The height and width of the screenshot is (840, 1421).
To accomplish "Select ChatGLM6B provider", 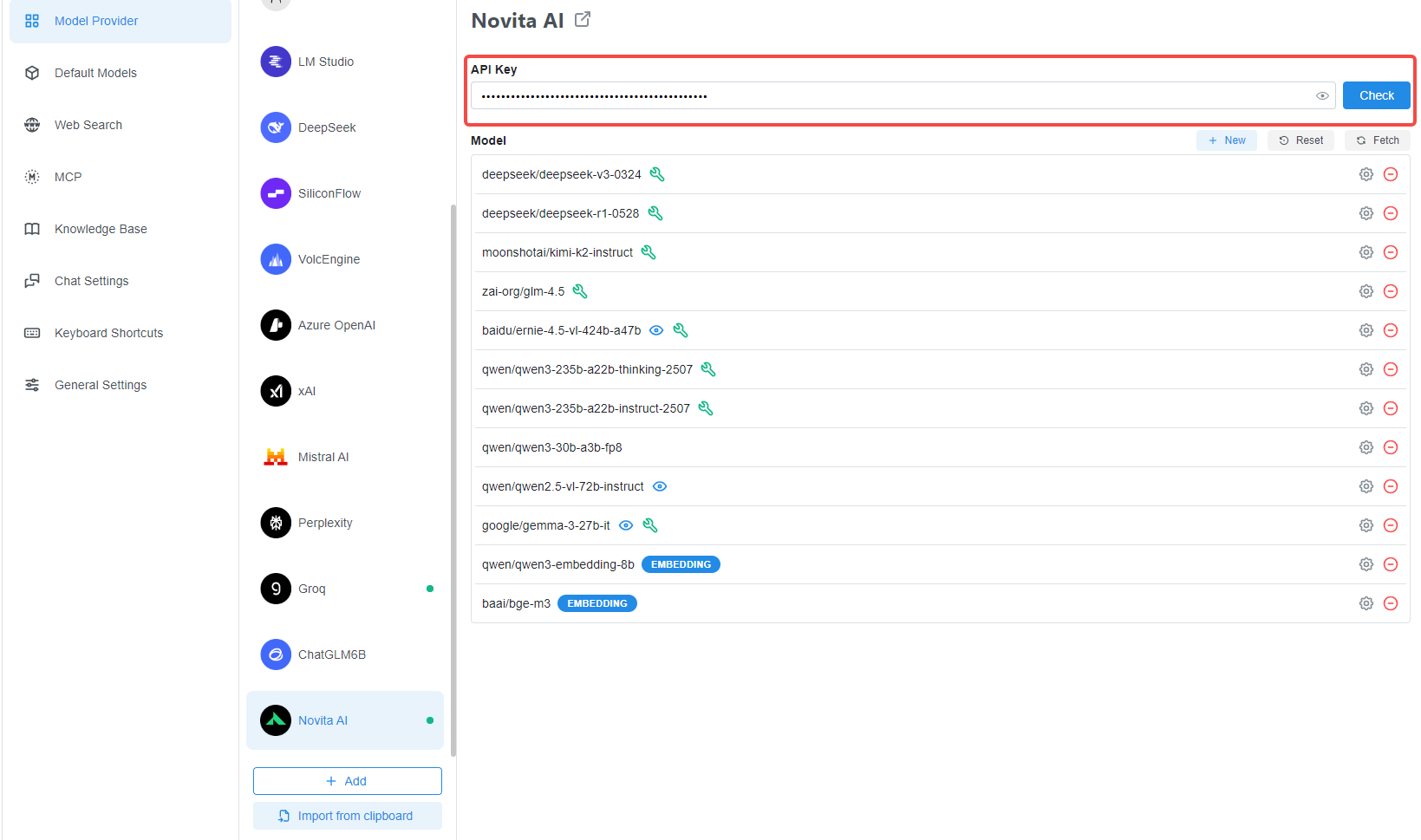I will [345, 654].
